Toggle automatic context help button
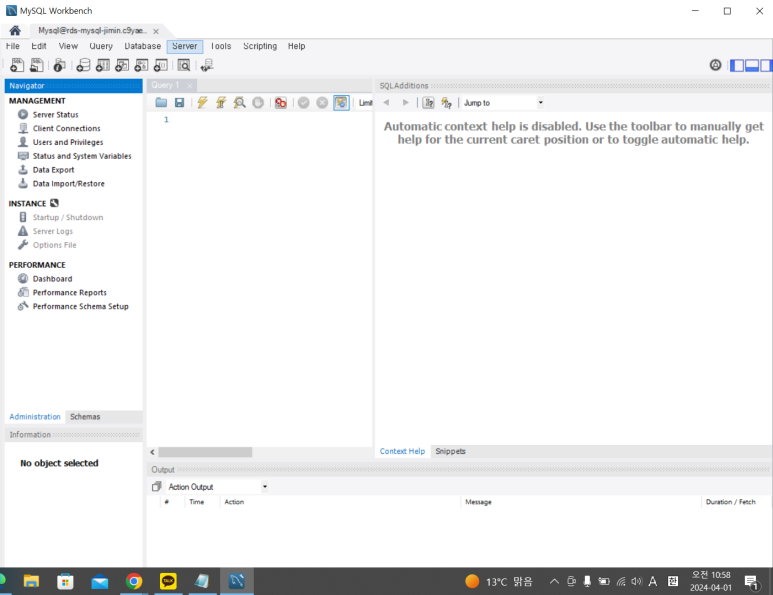 [x=428, y=103]
